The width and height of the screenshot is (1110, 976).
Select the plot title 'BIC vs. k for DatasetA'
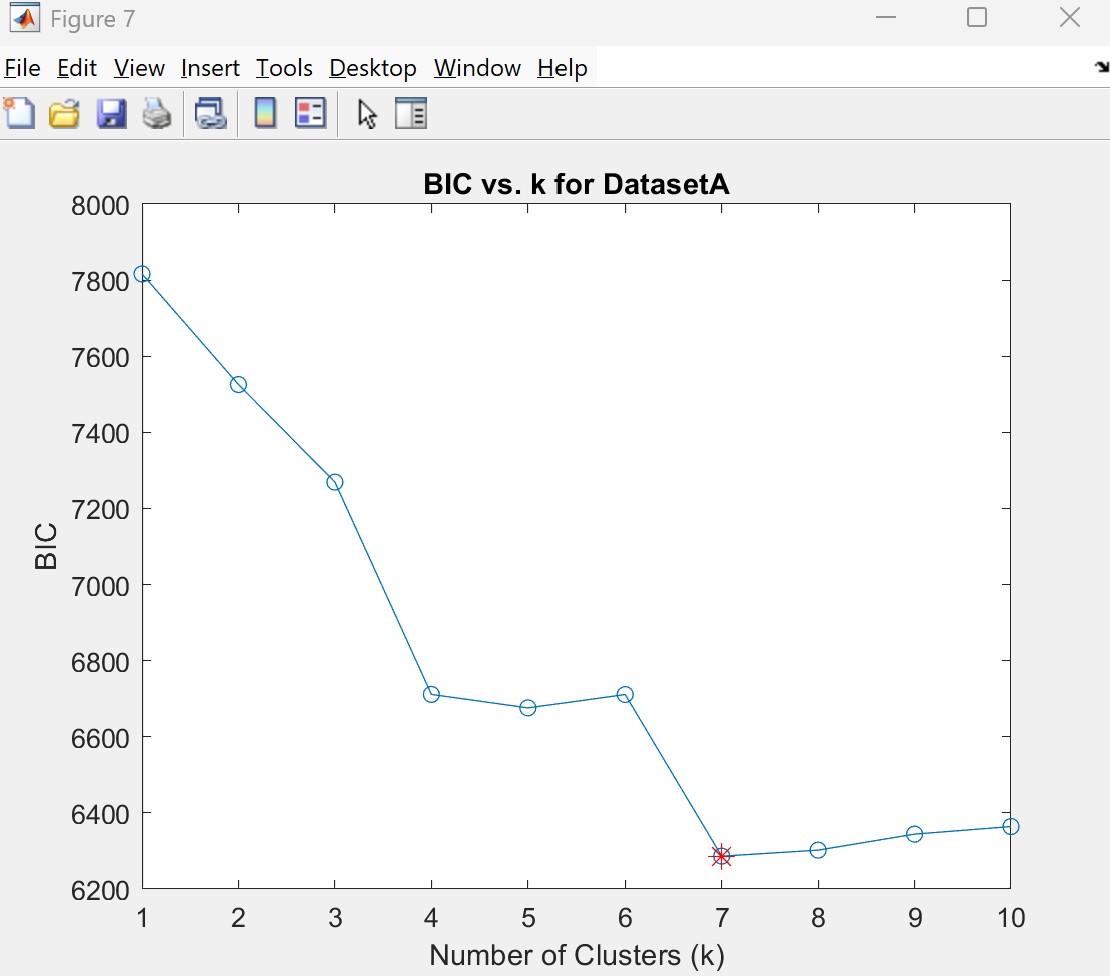tap(576, 184)
